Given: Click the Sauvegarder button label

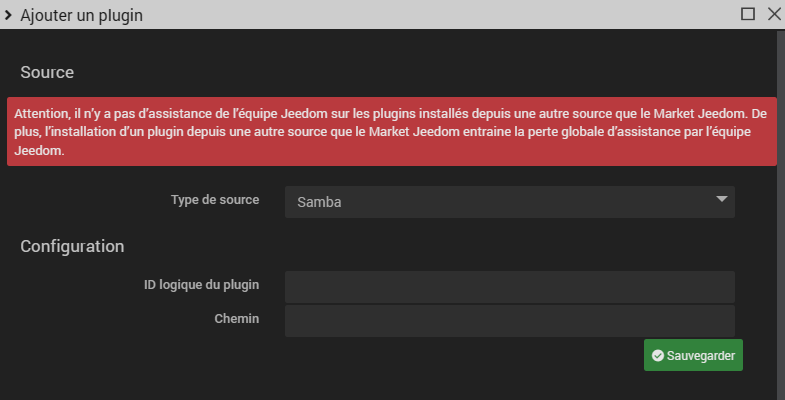Looking at the screenshot, I should tap(701, 355).
